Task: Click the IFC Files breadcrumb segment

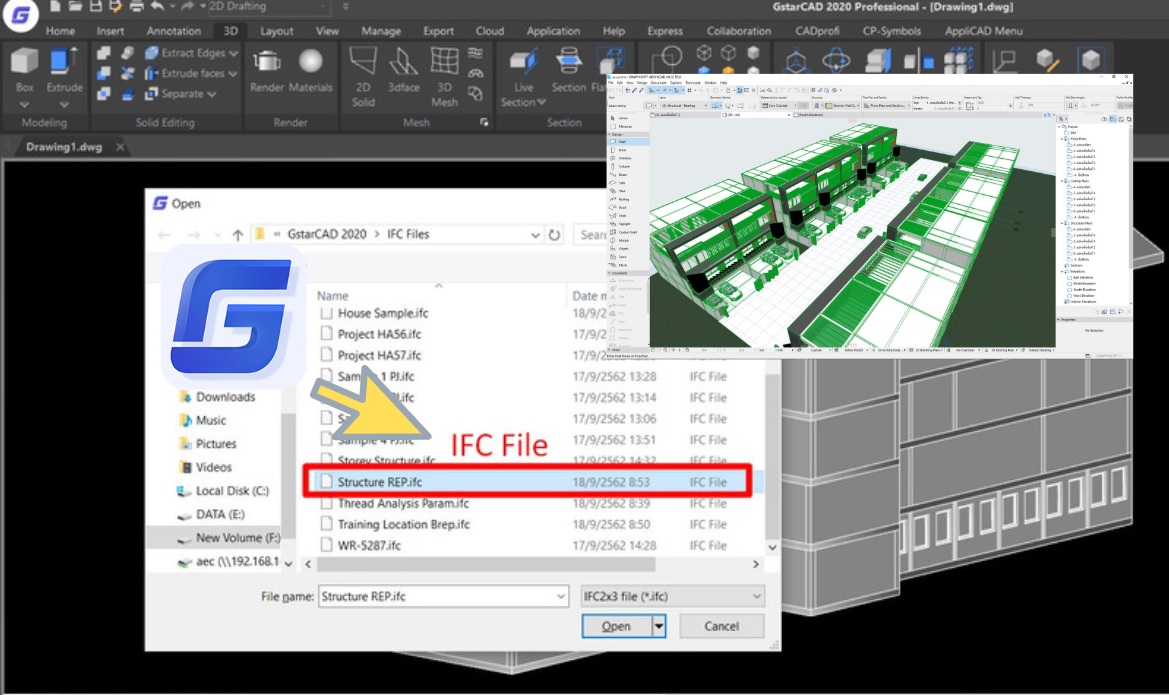Action: point(408,234)
